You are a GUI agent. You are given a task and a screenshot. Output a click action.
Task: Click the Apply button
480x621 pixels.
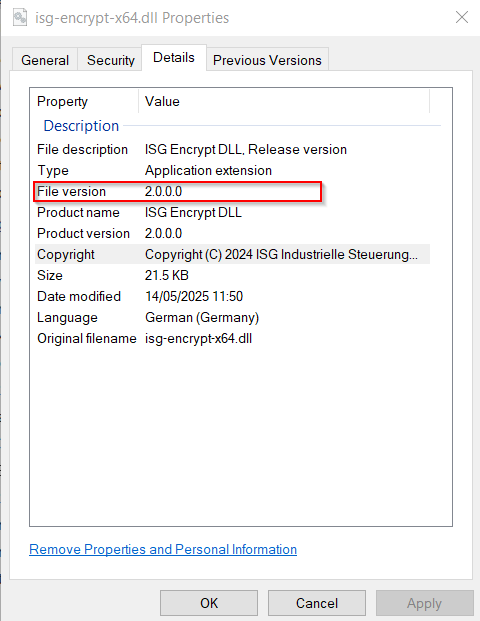pos(425,603)
